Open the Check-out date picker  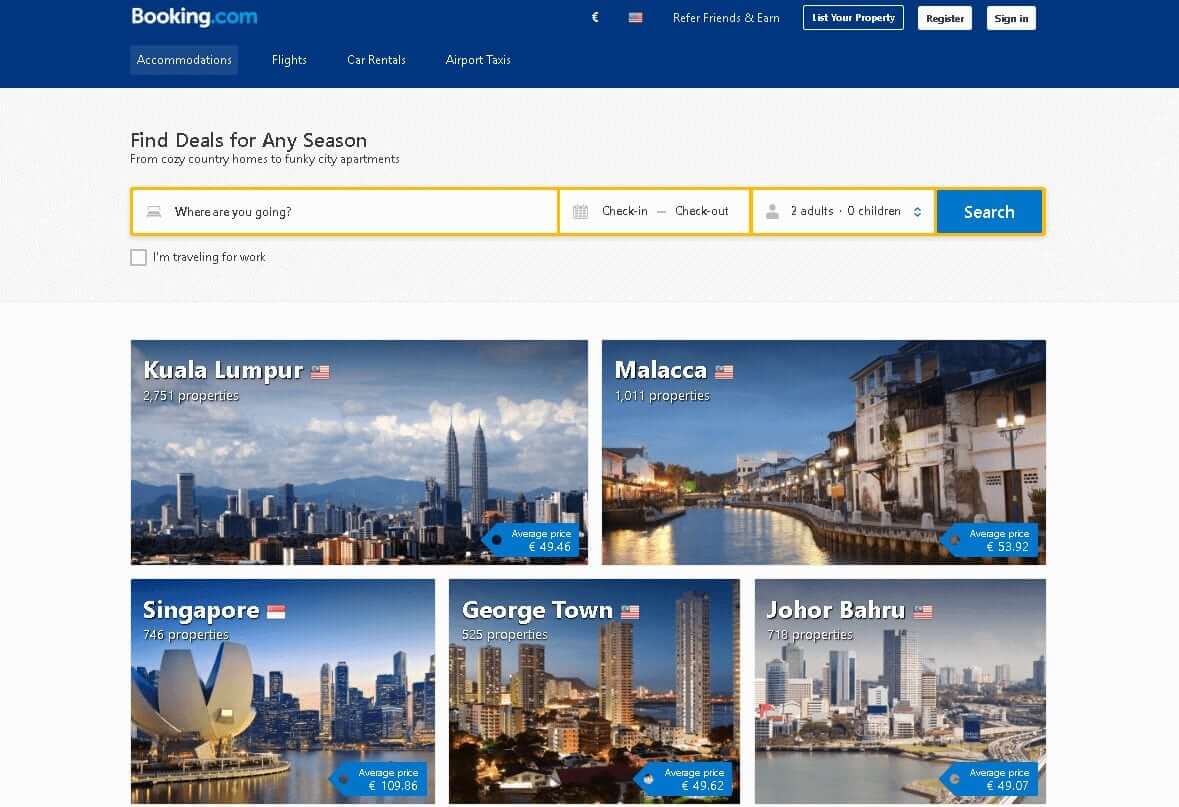(x=702, y=211)
